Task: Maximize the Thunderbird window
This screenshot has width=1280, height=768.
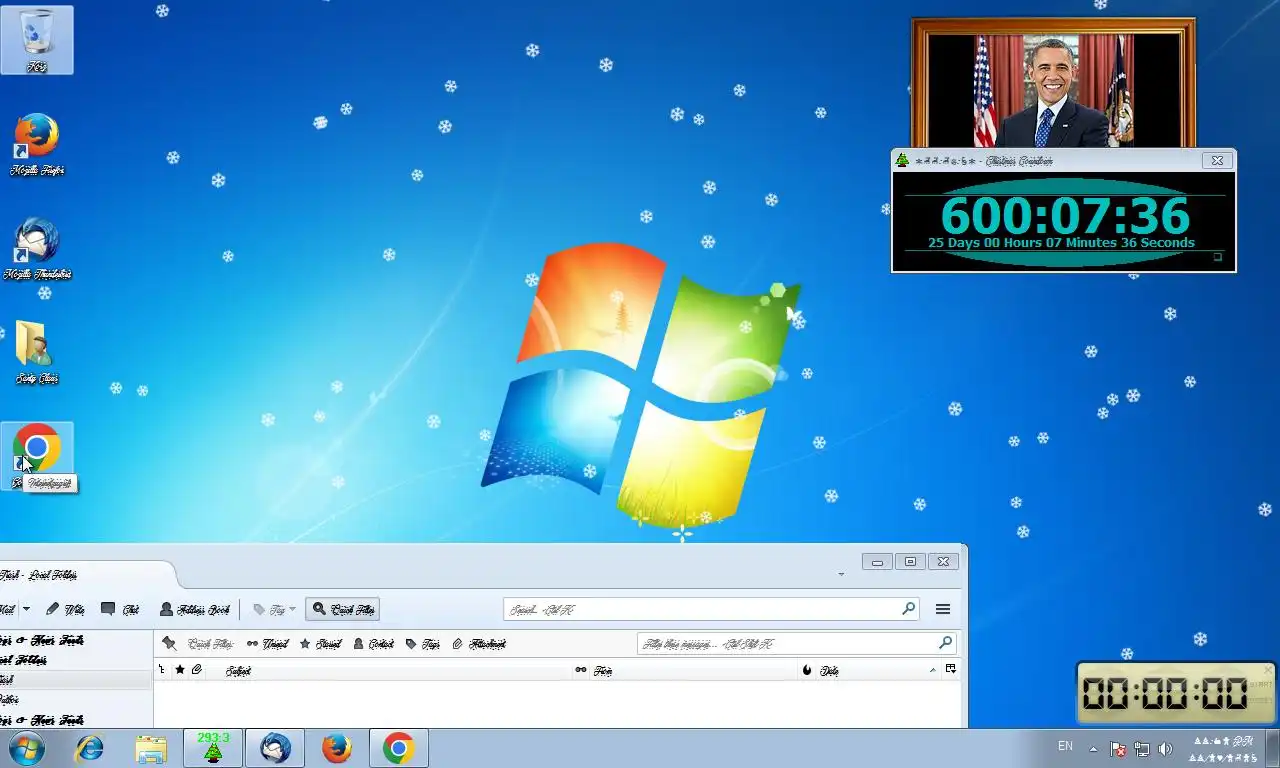Action: (x=910, y=562)
